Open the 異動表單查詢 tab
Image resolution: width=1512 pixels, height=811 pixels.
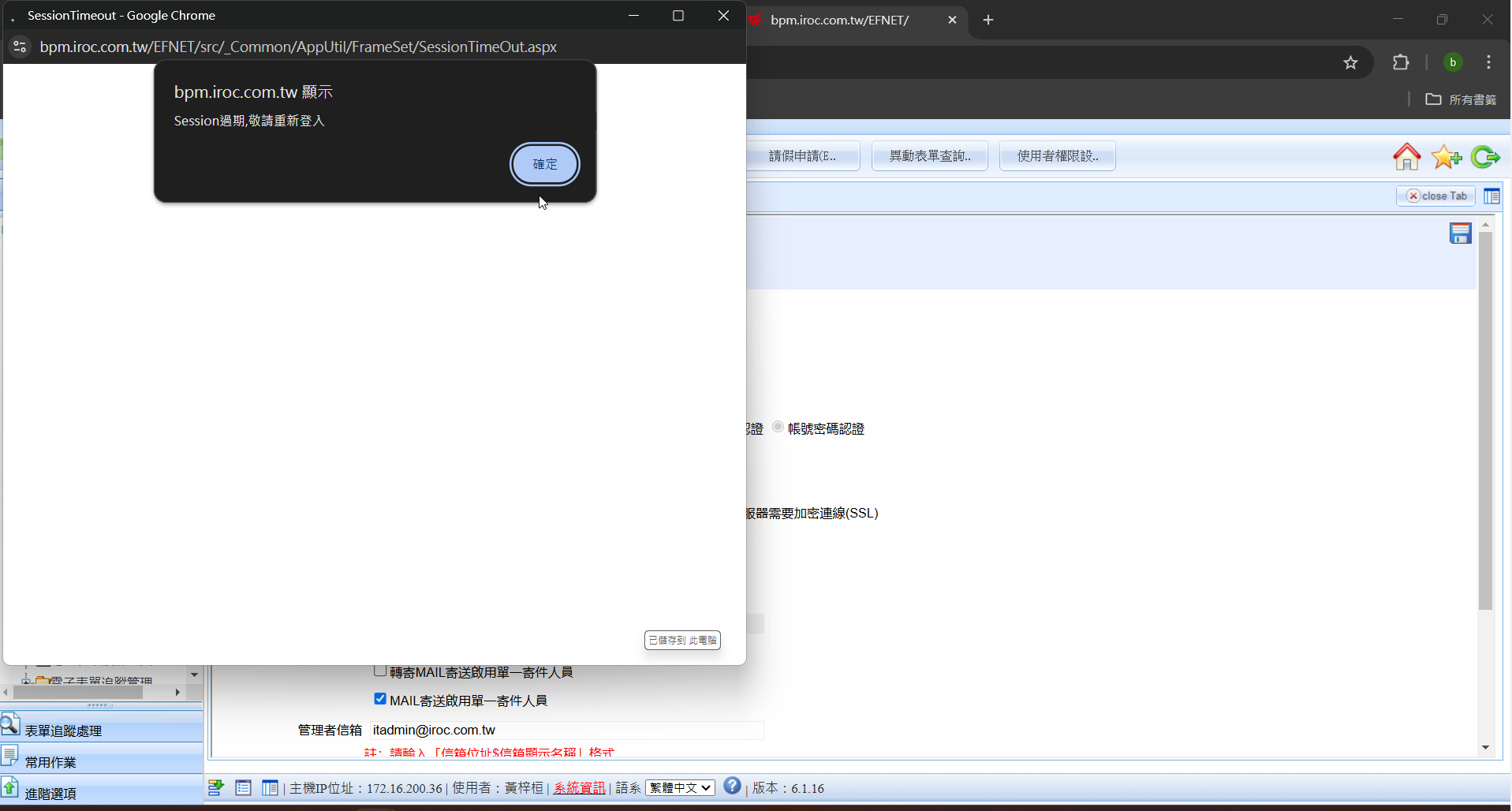pyautogui.click(x=929, y=156)
